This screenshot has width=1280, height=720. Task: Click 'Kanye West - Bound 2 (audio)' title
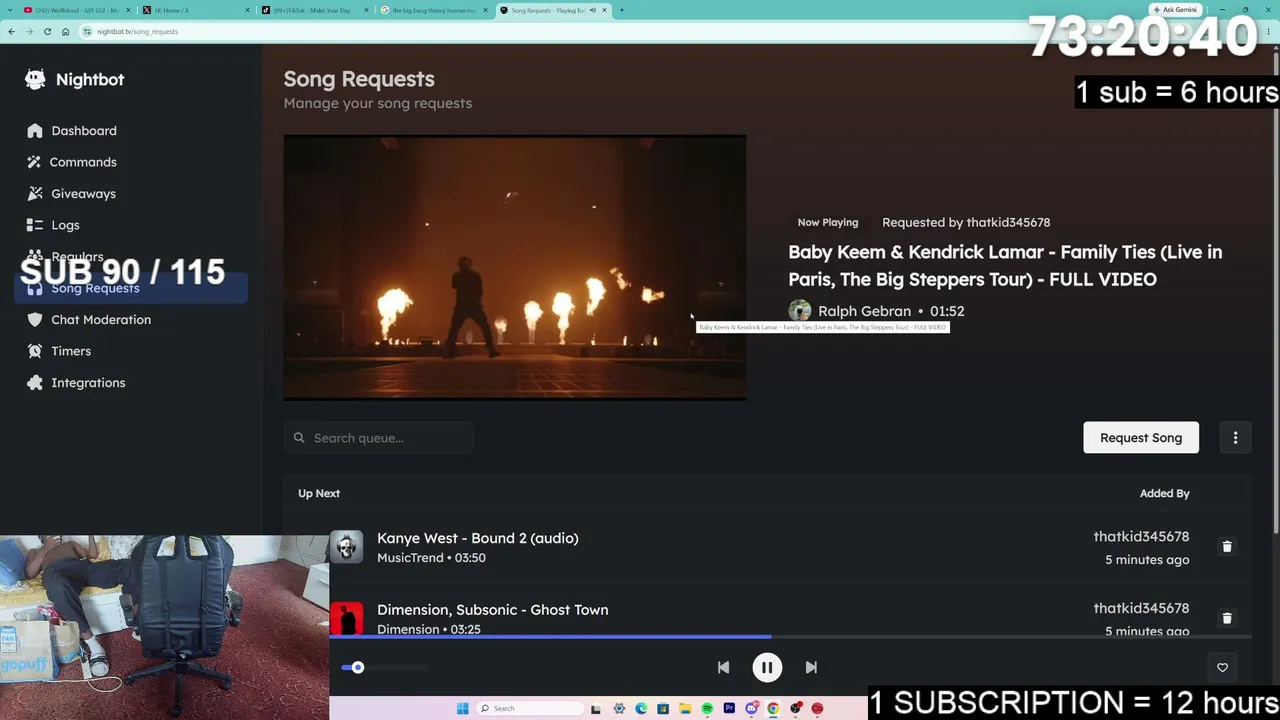pos(477,538)
